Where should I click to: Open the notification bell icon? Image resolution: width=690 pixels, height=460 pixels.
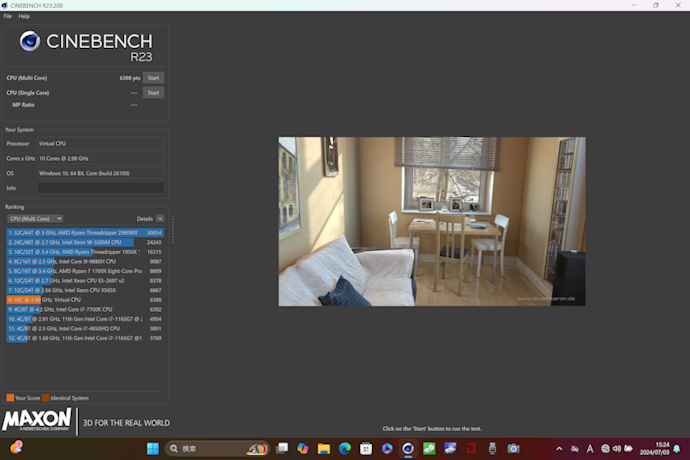[677, 449]
